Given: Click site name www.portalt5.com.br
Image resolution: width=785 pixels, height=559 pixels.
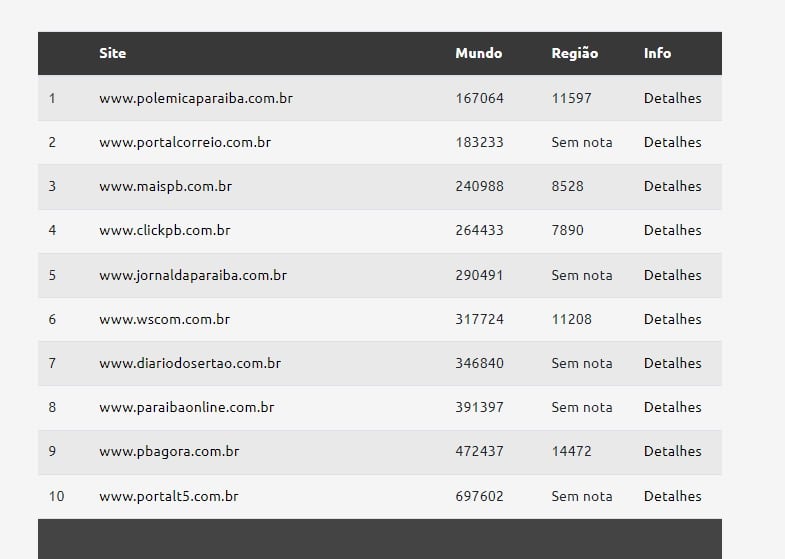Looking at the screenshot, I should pyautogui.click(x=169, y=497).
